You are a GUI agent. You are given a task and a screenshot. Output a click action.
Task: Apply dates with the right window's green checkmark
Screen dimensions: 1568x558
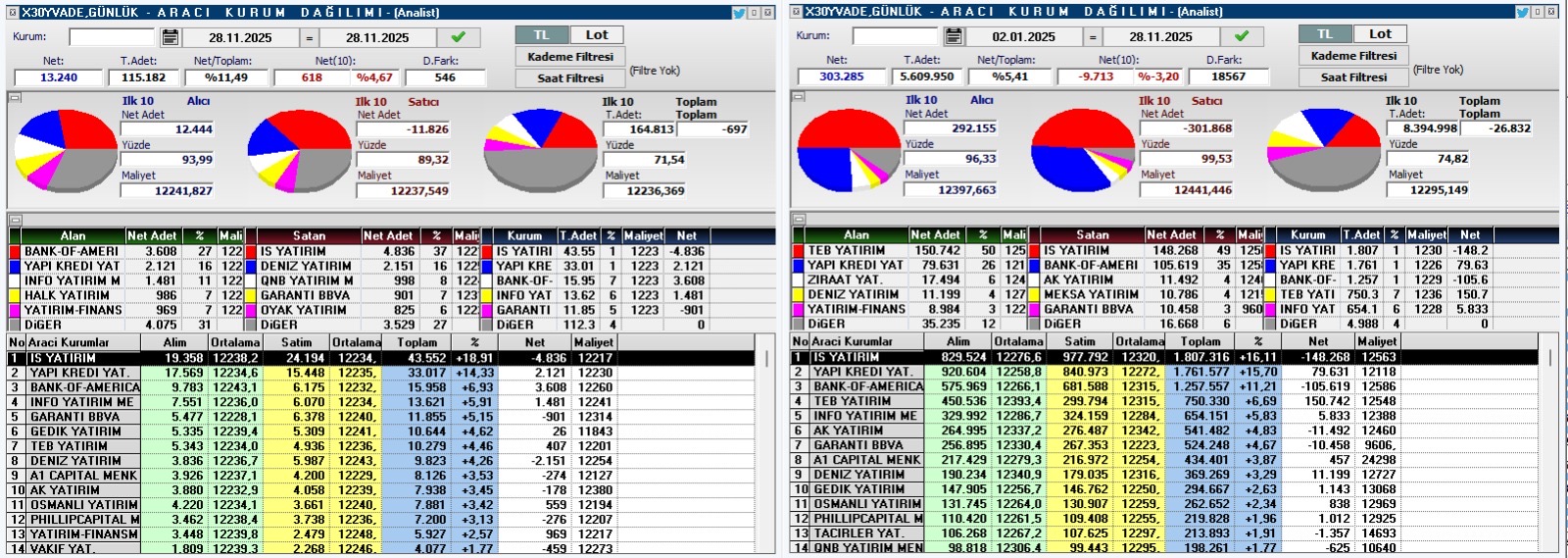tap(1242, 36)
